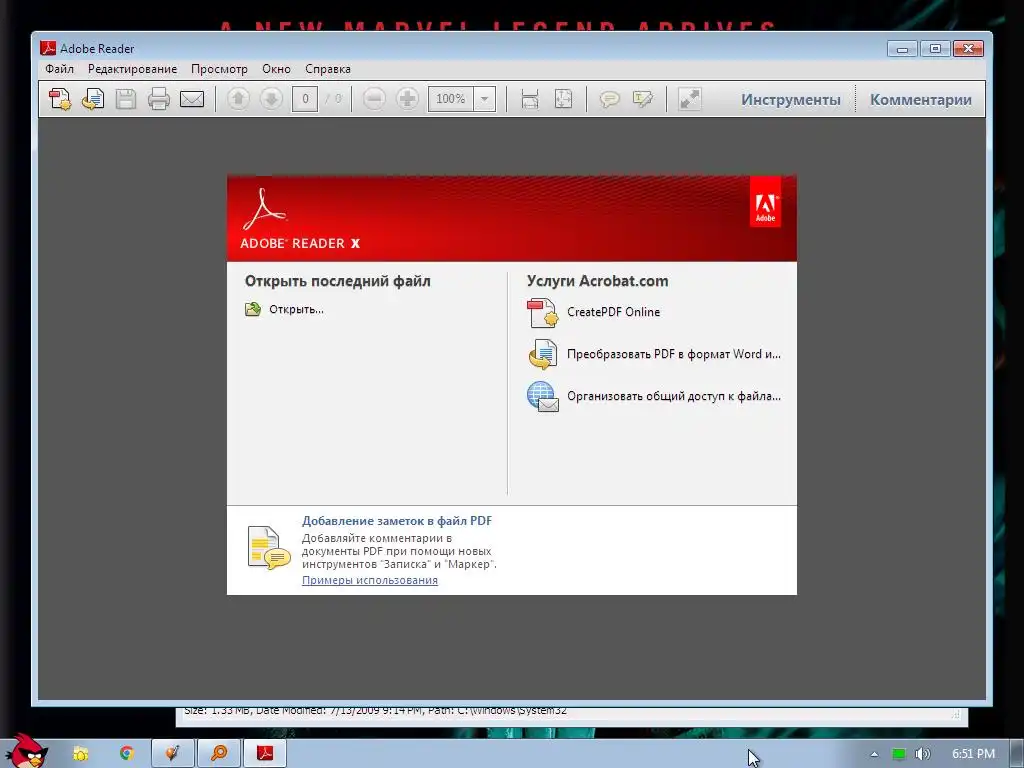Click the Добавление заметок в файл PDF heading
The width and height of the screenshot is (1024, 768).
tap(396, 521)
